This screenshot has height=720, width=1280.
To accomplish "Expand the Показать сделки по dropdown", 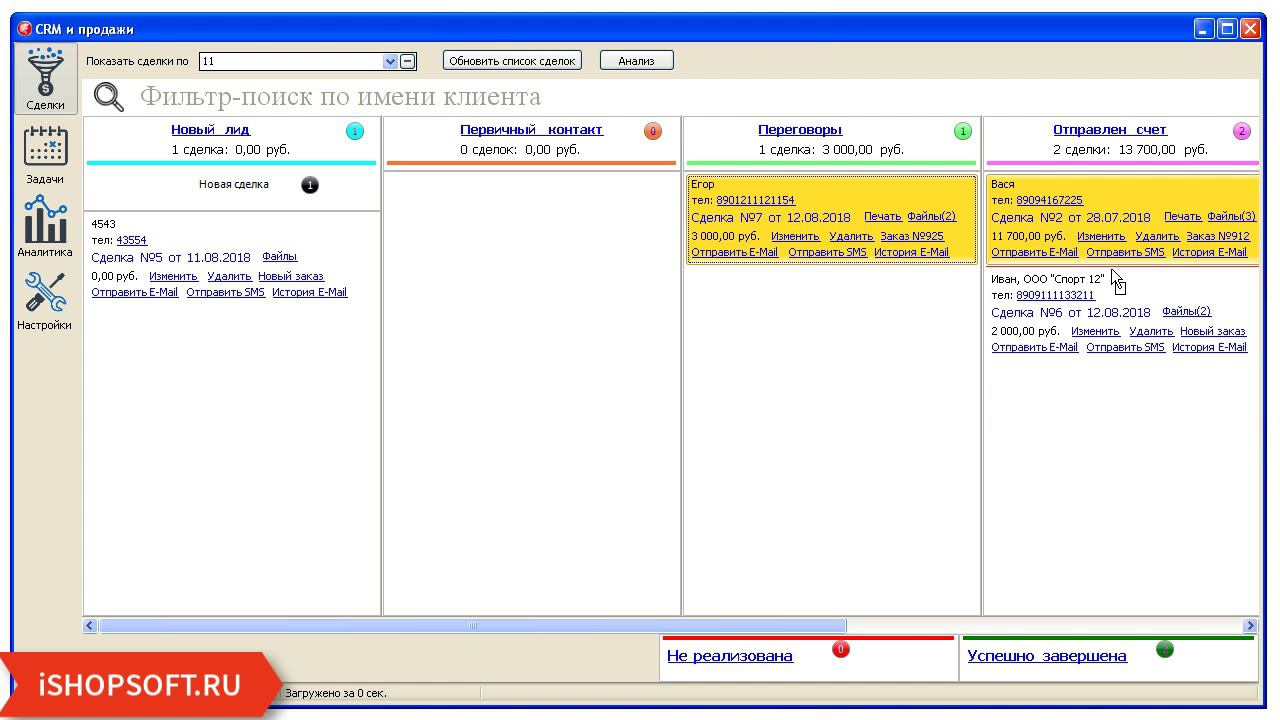I will point(390,61).
